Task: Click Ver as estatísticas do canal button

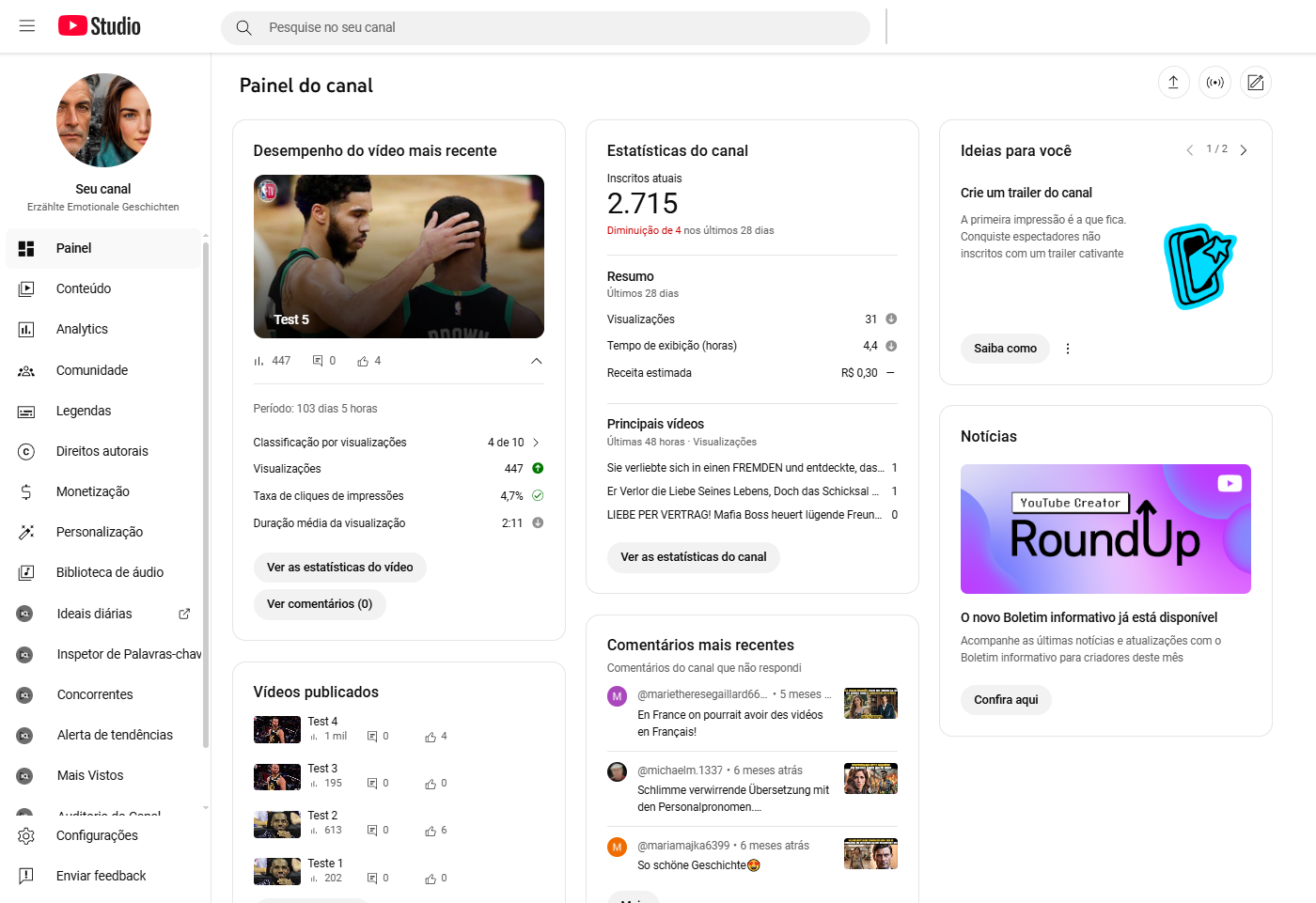Action: [x=694, y=557]
